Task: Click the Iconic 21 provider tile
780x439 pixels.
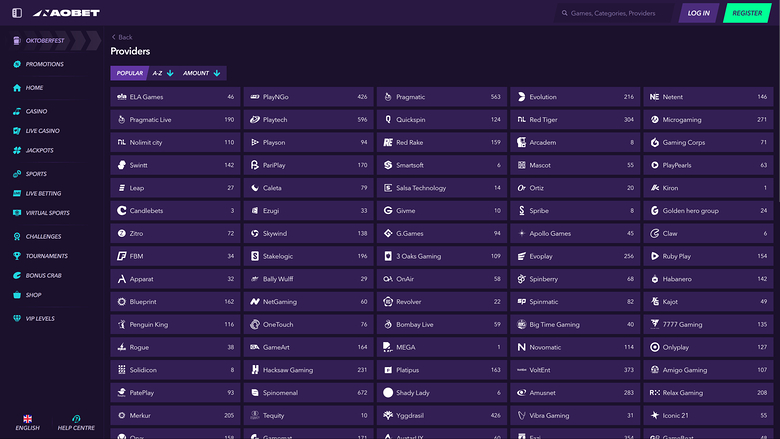Action: (x=708, y=416)
